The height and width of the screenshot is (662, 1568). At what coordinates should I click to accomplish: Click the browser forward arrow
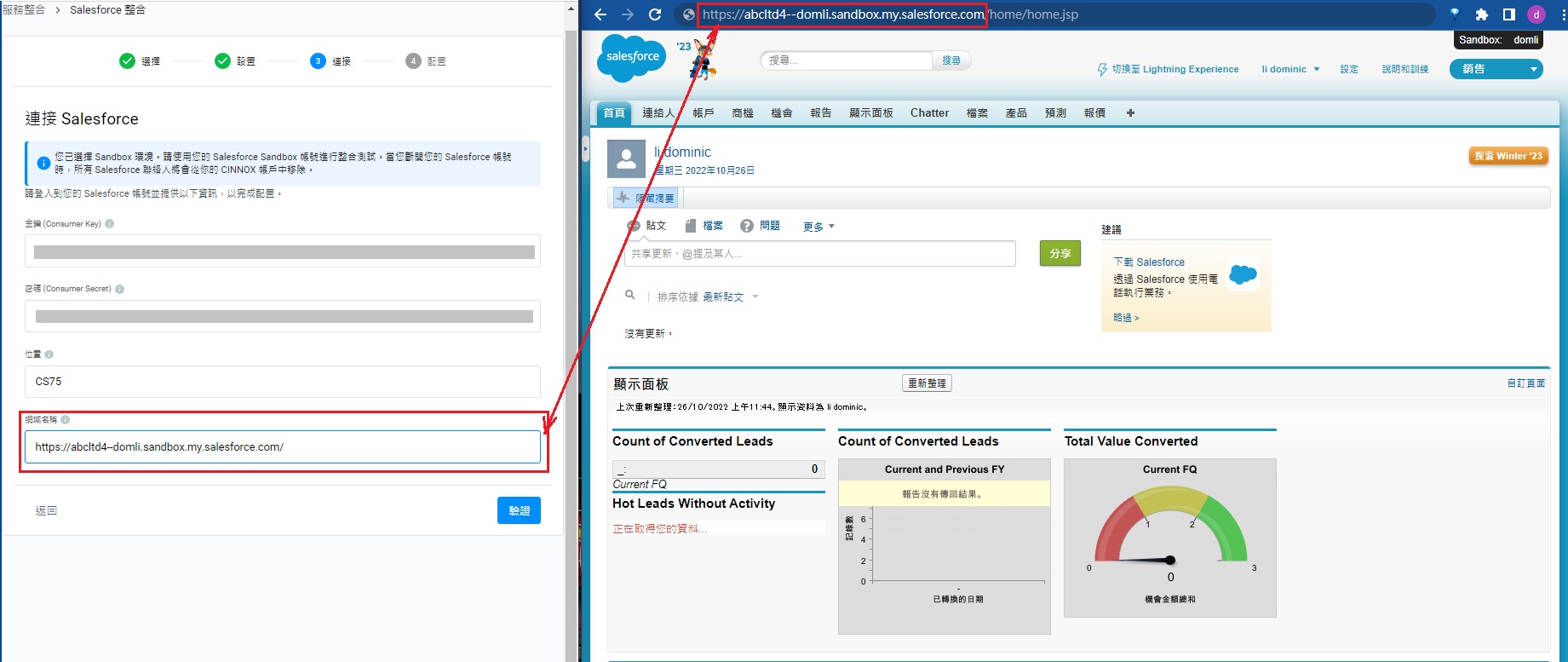(628, 14)
